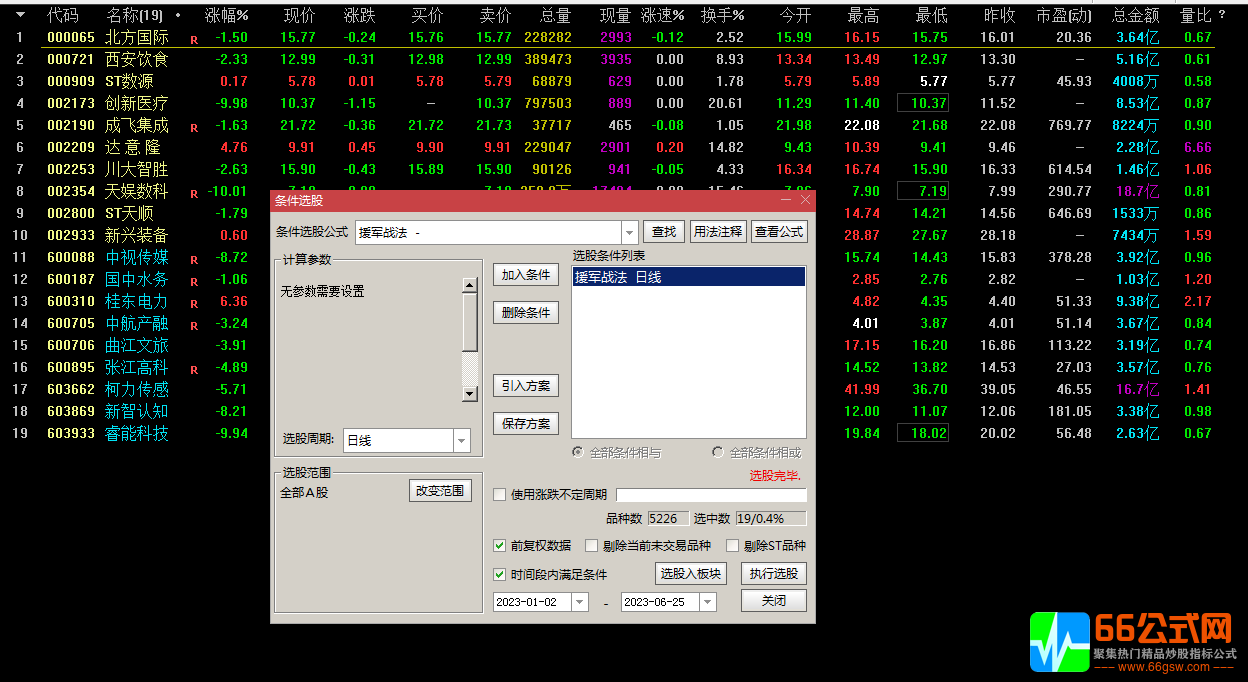This screenshot has width=1248, height=682.
Task: Click 保存方案 button
Action: (x=526, y=423)
